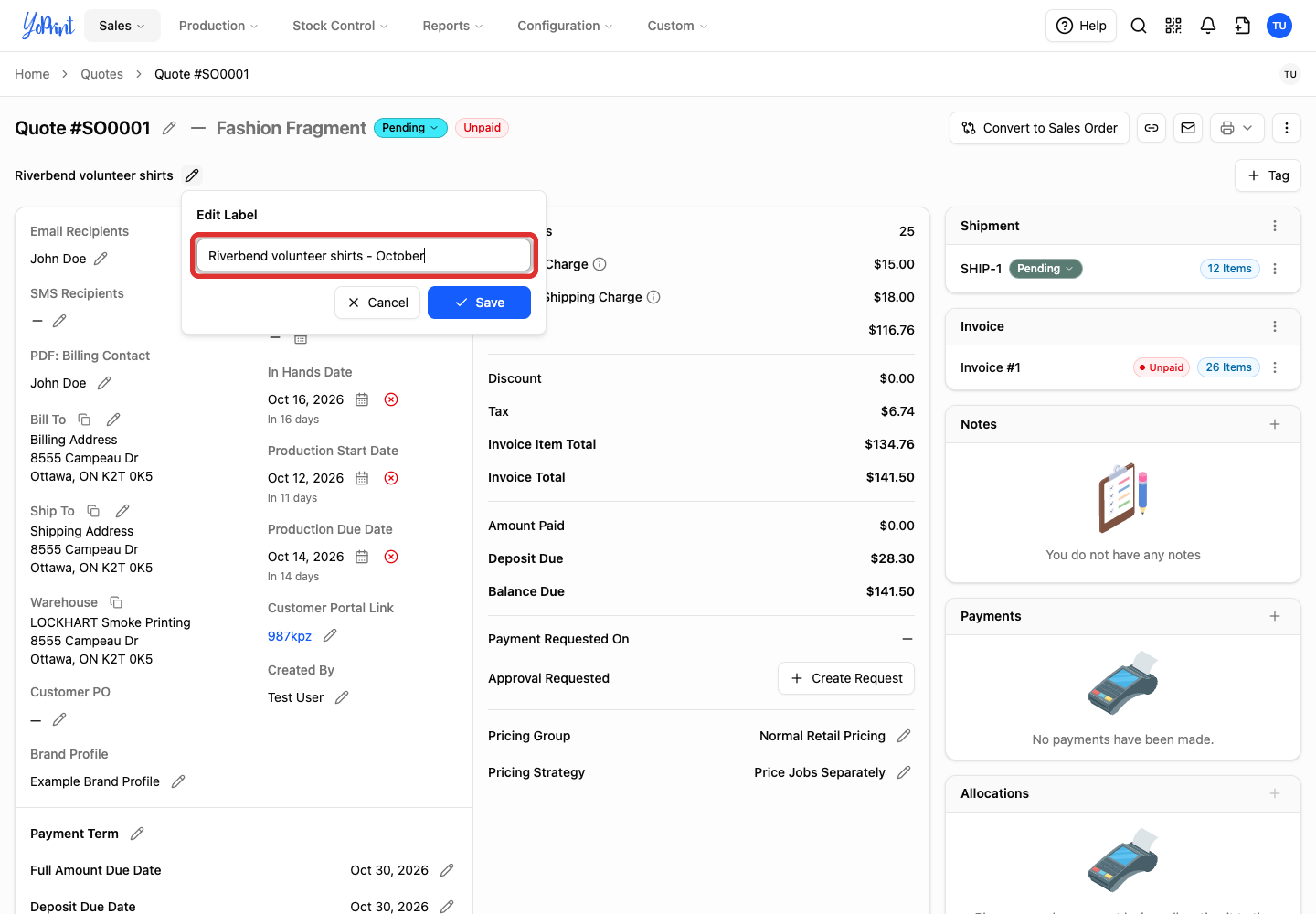This screenshot has height=914, width=1316.
Task: Clear the In Hands Date
Action: [391, 399]
